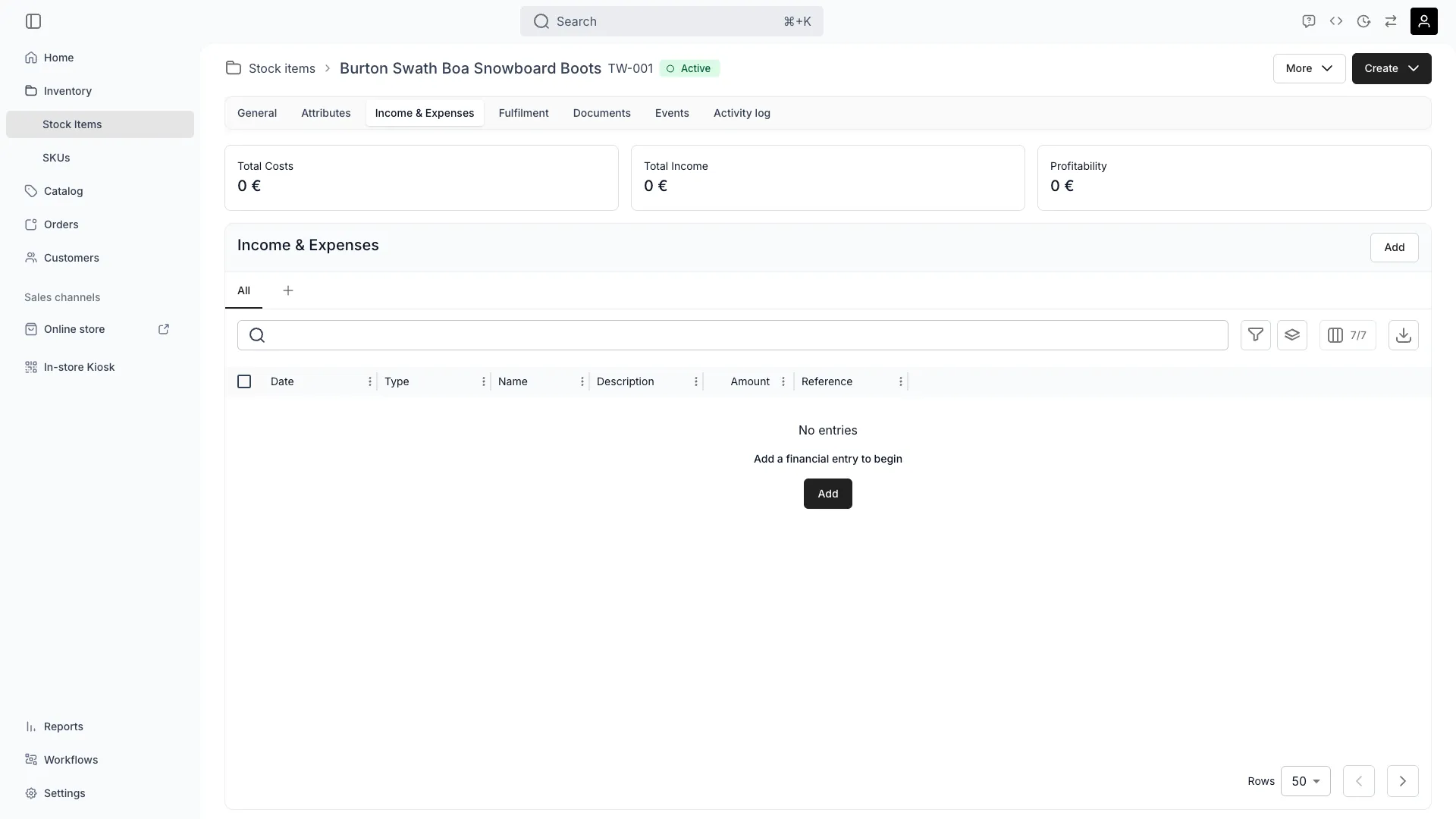Click the Add button in section header
The height and width of the screenshot is (819, 1456).
point(1395,247)
